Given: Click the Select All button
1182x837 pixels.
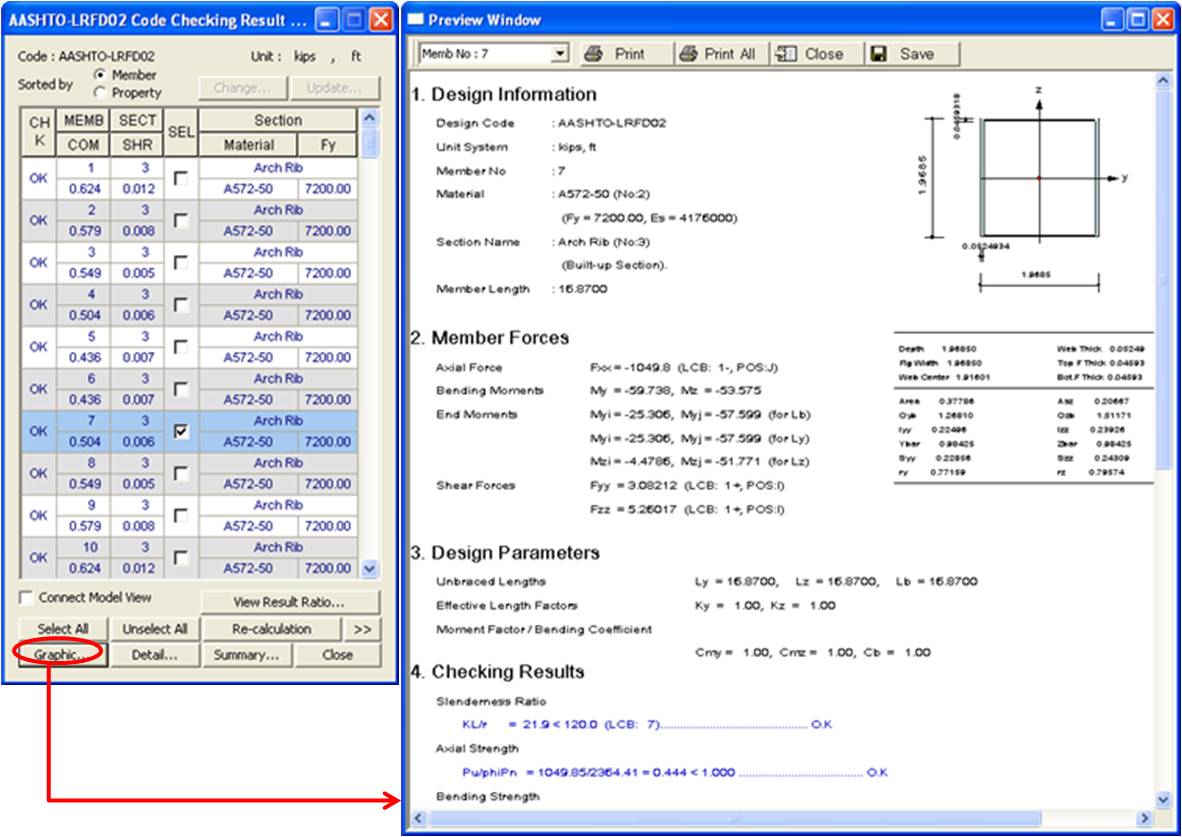Looking at the screenshot, I should coord(61,629).
